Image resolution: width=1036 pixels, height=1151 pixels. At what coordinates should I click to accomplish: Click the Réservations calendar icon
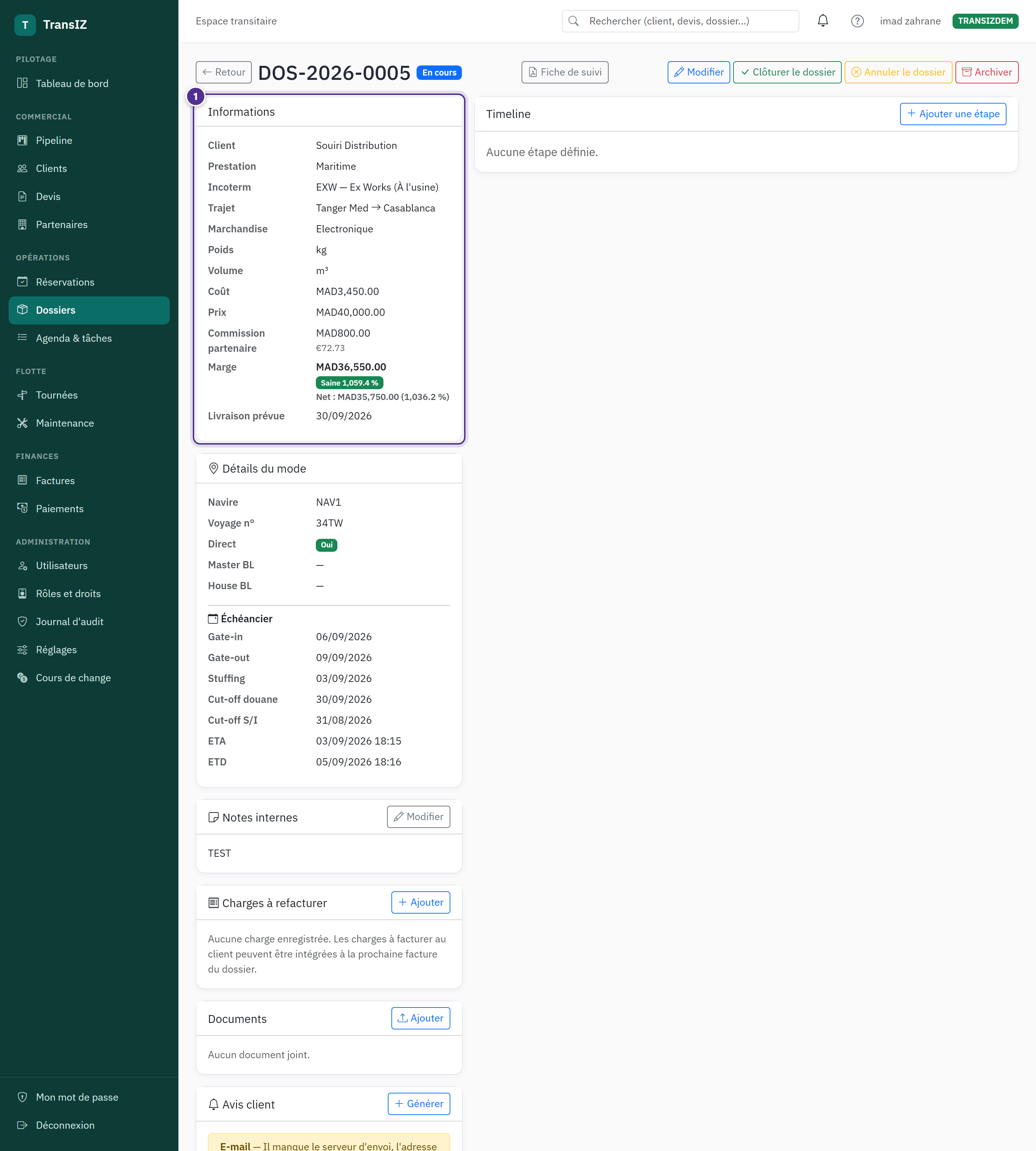22,282
